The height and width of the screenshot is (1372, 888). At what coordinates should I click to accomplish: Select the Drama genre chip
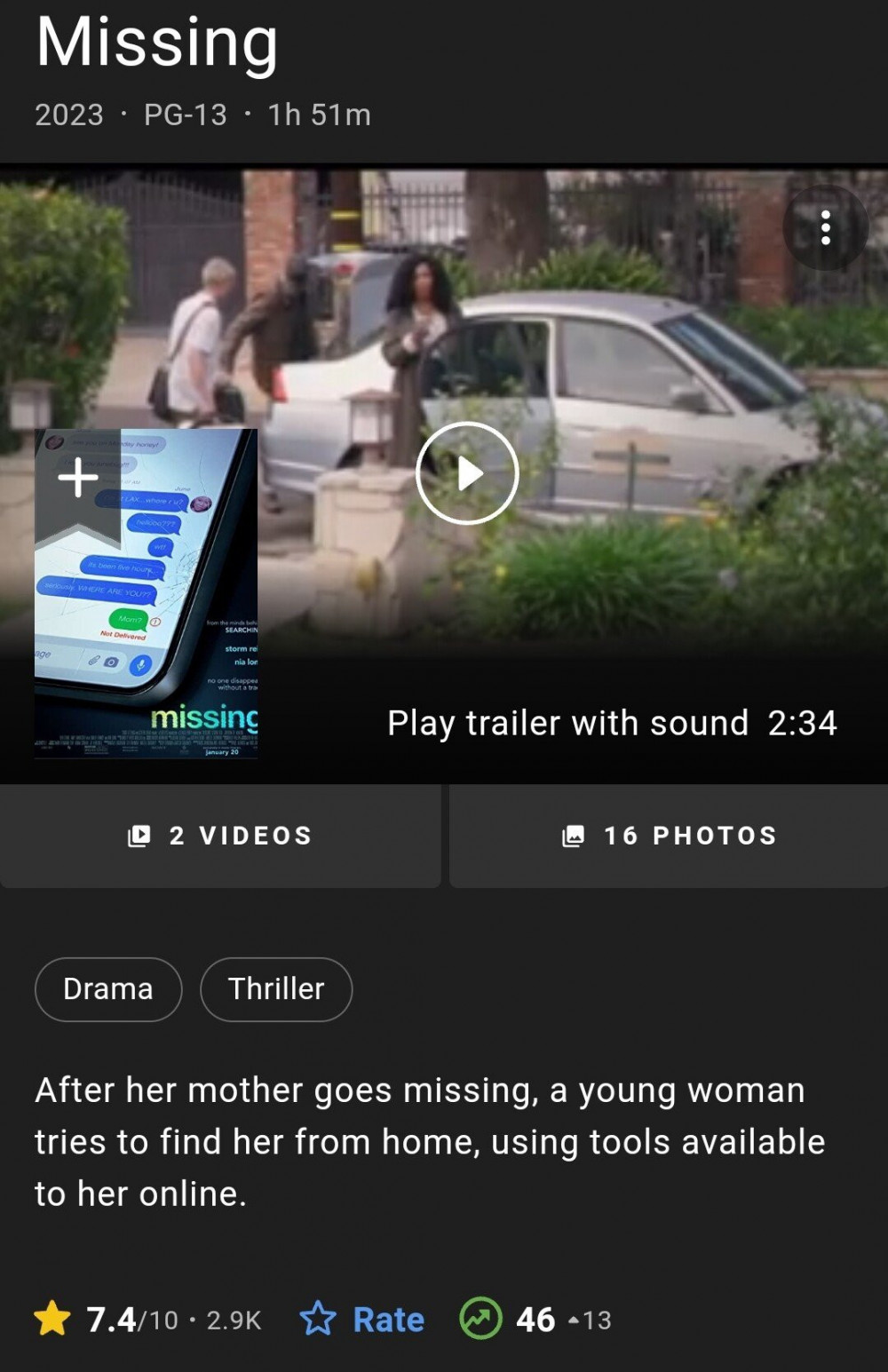(108, 989)
